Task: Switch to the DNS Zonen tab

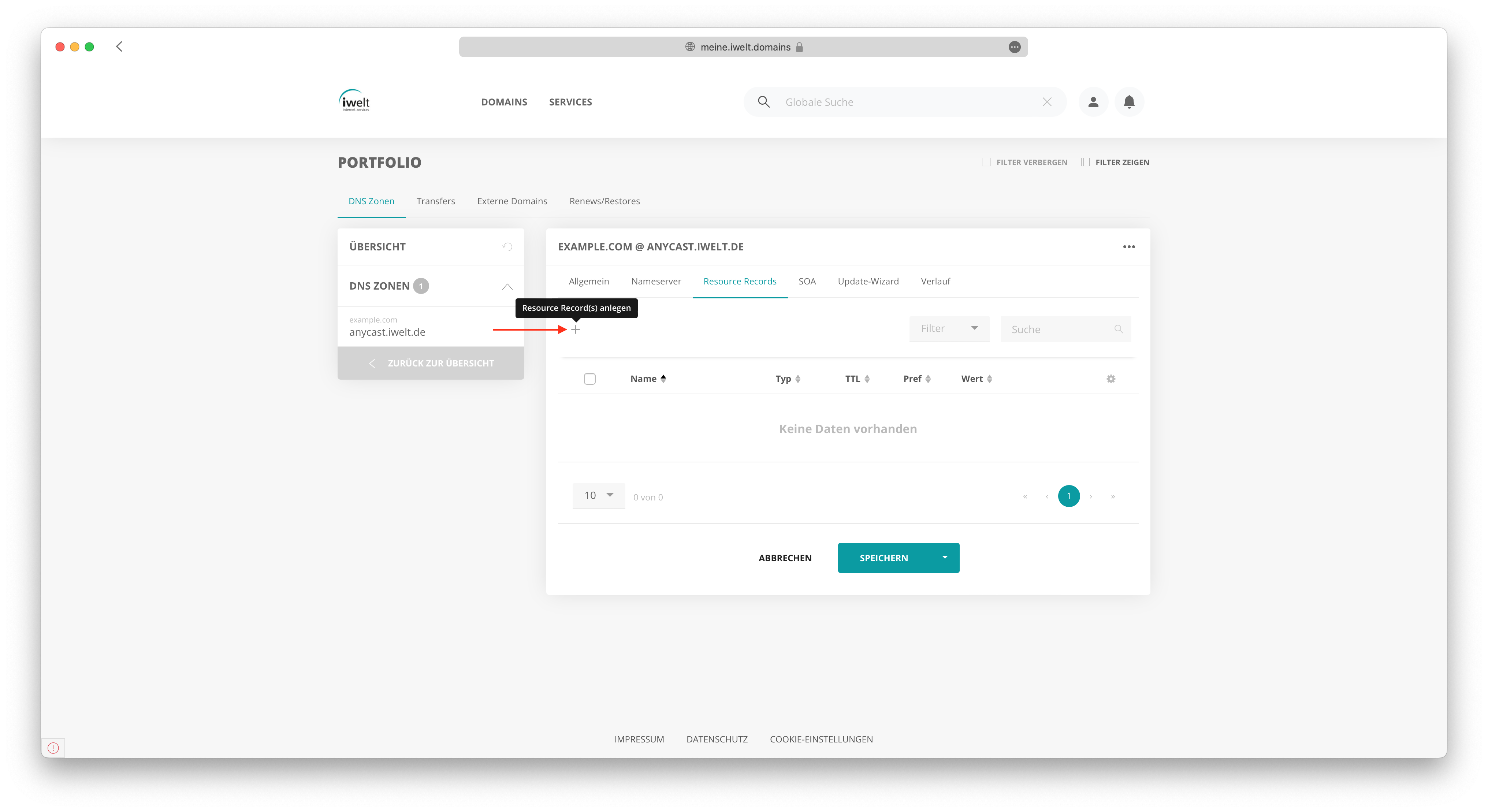Action: [371, 201]
